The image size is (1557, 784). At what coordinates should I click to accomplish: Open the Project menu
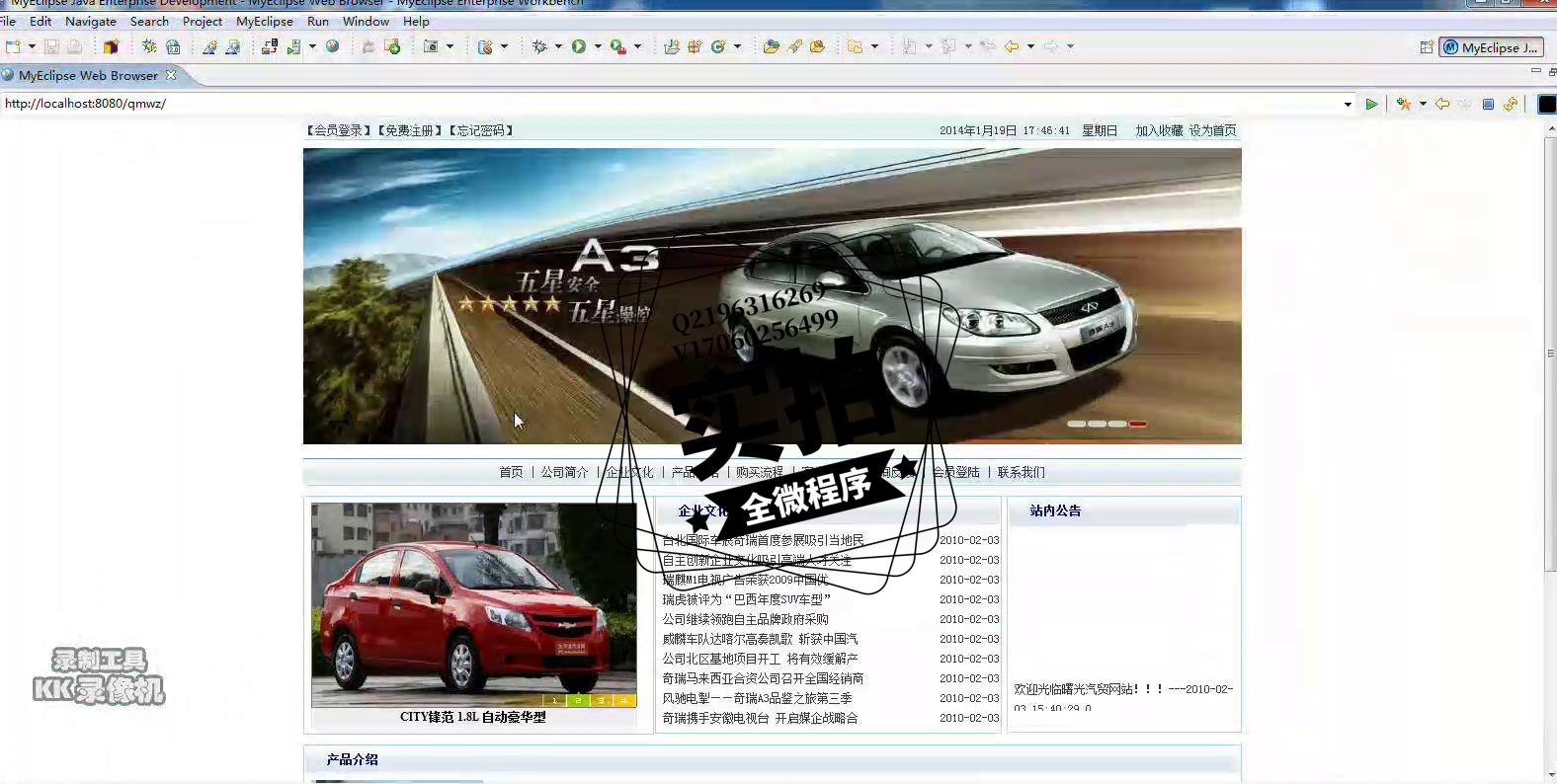click(203, 21)
